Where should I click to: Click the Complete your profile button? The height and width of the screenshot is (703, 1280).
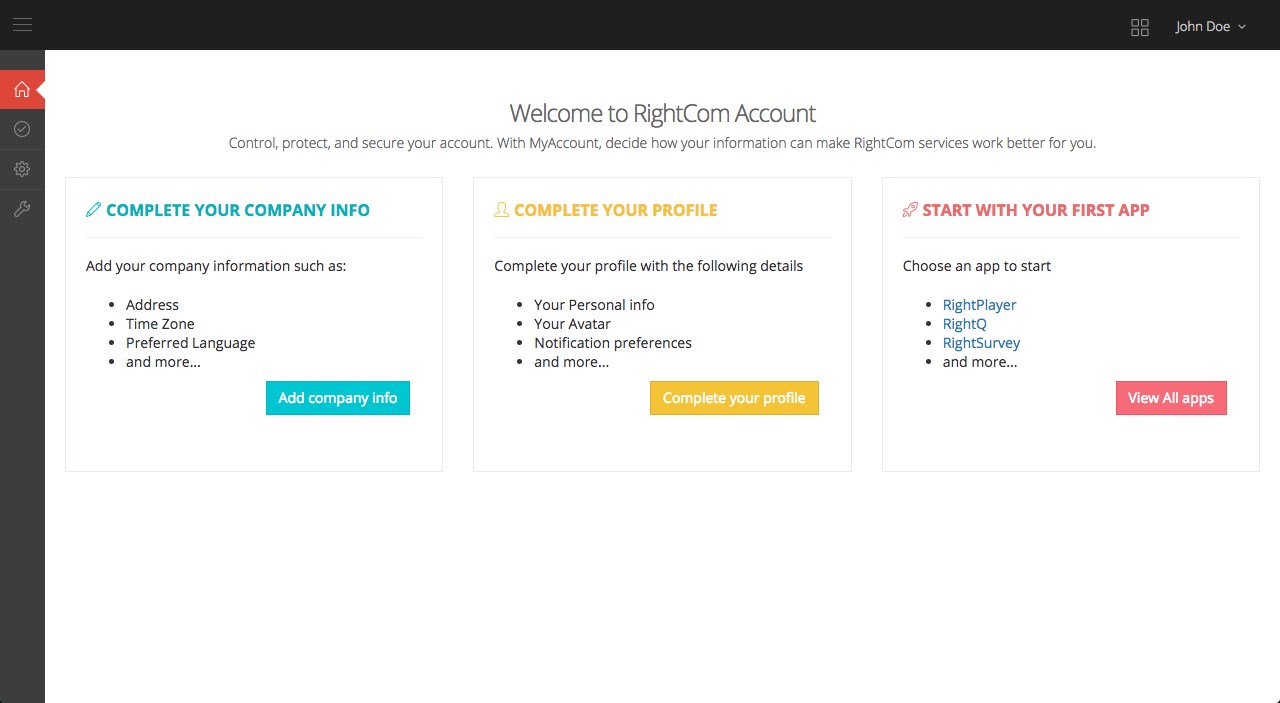(x=734, y=398)
